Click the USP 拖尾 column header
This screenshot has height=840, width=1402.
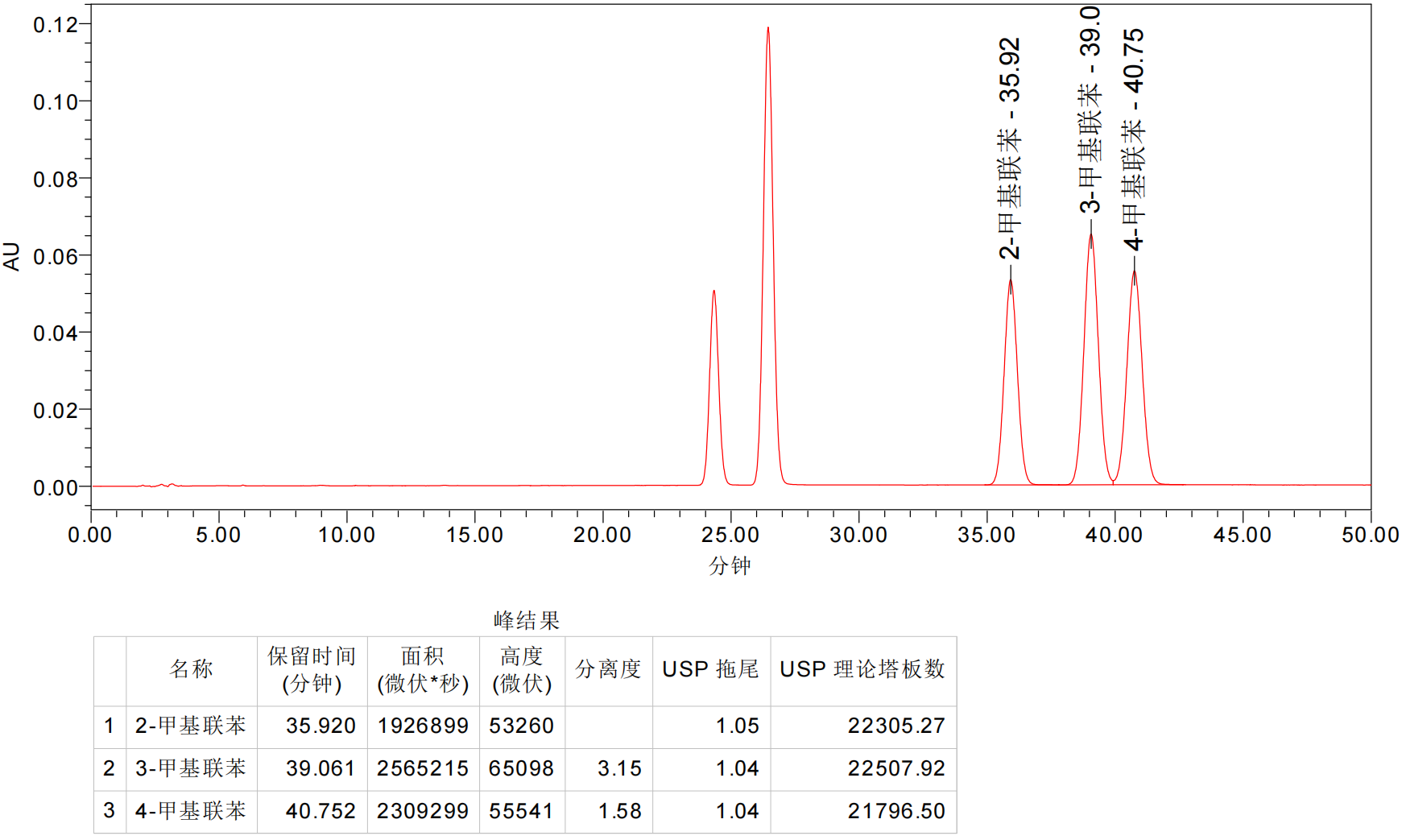[710, 669]
